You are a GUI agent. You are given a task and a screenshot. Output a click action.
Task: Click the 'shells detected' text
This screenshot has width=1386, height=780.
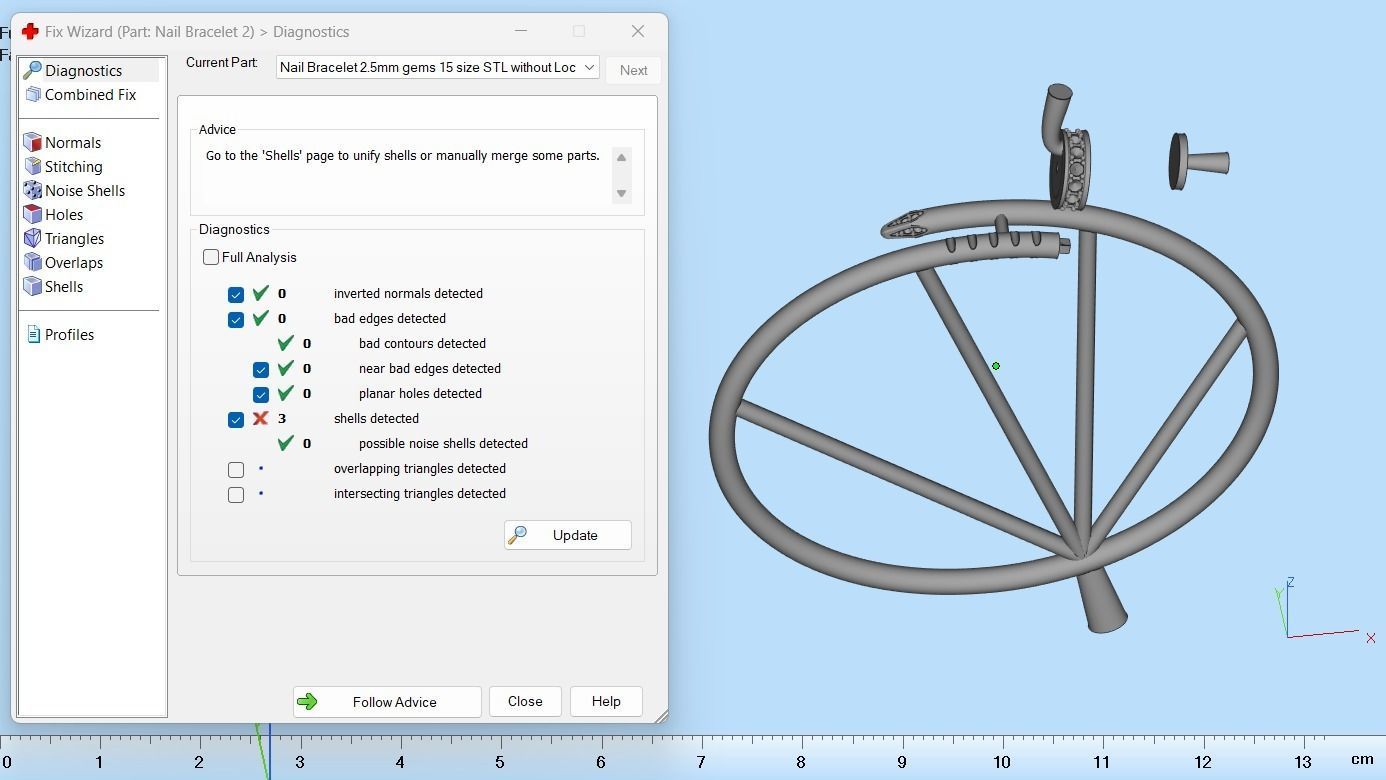(x=376, y=418)
